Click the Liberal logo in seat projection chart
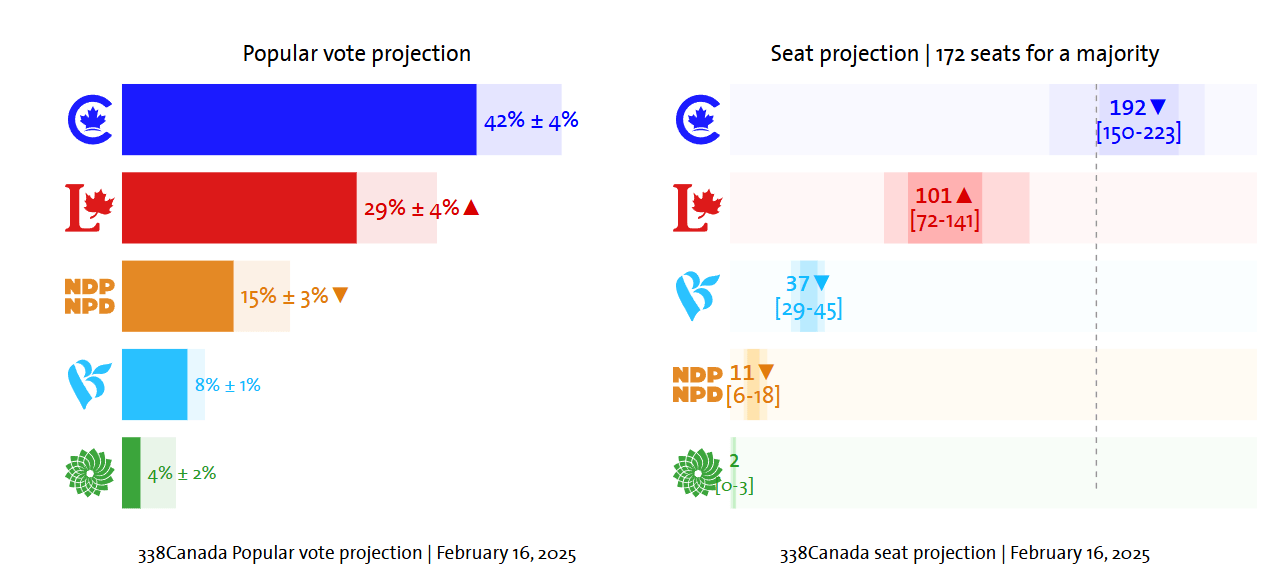The height and width of the screenshot is (583, 1287). (x=698, y=208)
